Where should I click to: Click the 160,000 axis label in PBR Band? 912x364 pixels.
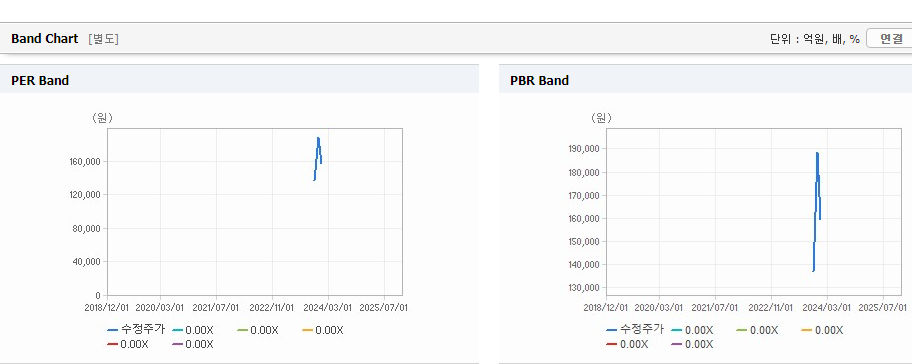click(585, 219)
